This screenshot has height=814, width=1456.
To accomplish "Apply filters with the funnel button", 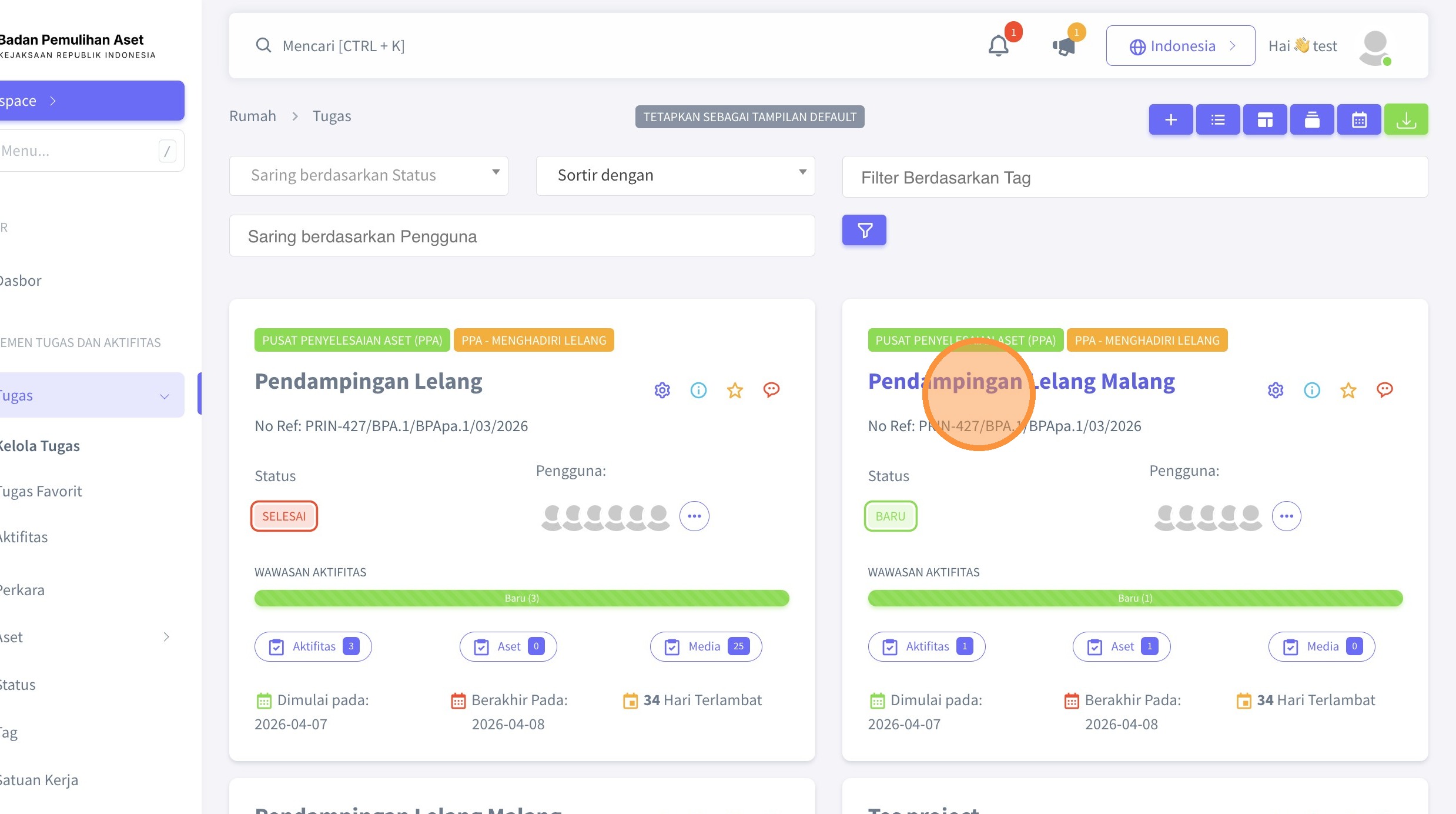I will click(864, 230).
